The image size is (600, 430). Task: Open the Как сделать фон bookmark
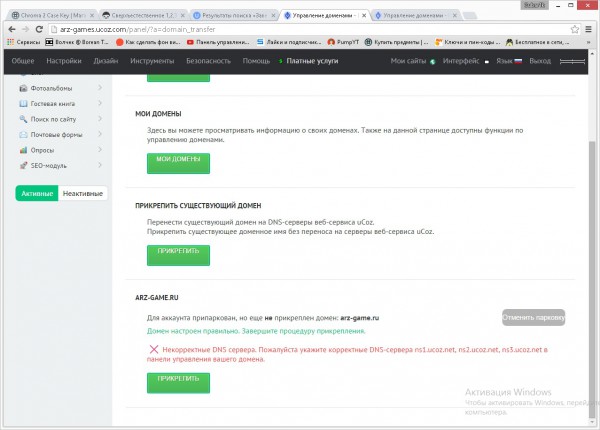click(x=148, y=42)
